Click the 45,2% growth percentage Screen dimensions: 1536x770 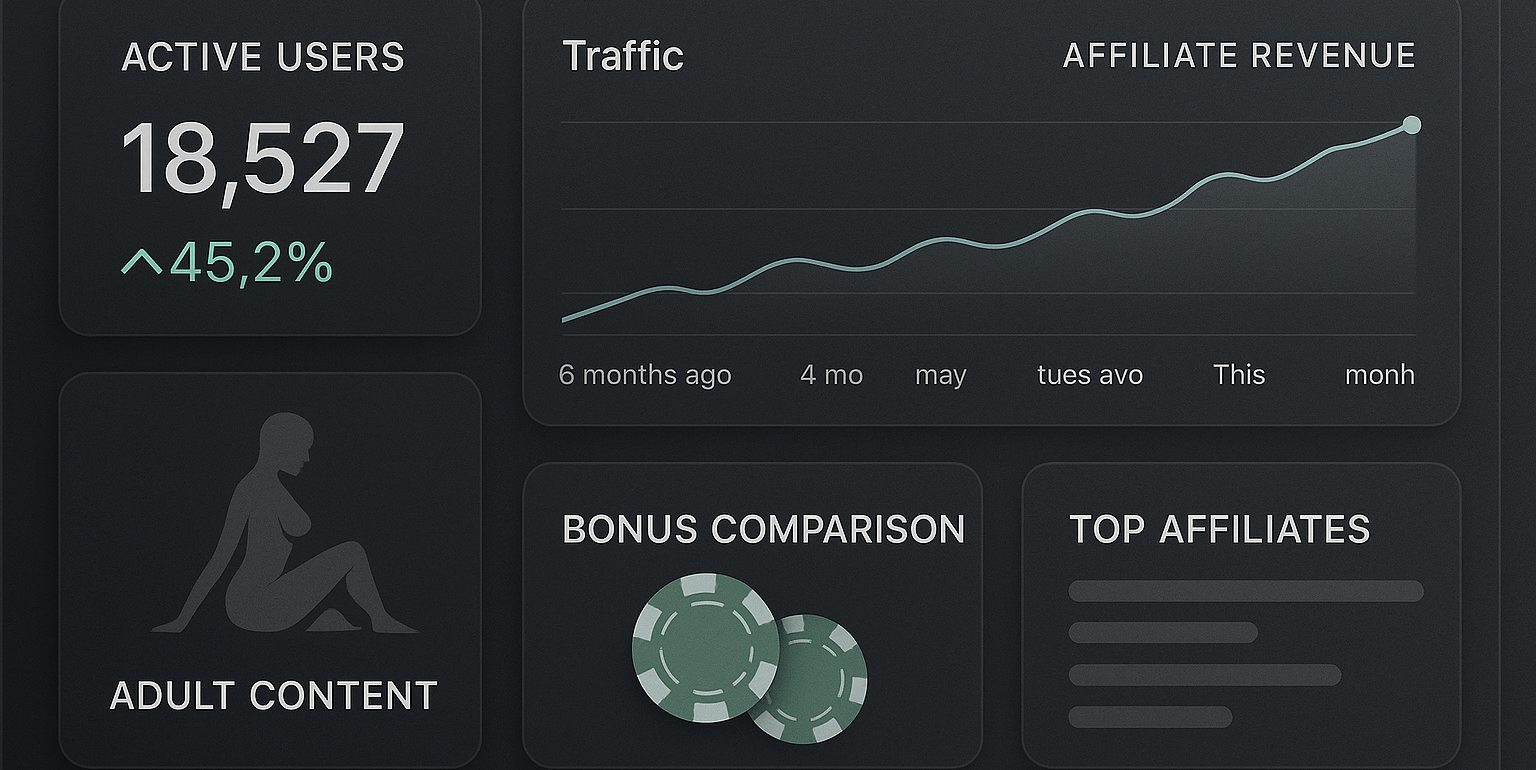[251, 262]
